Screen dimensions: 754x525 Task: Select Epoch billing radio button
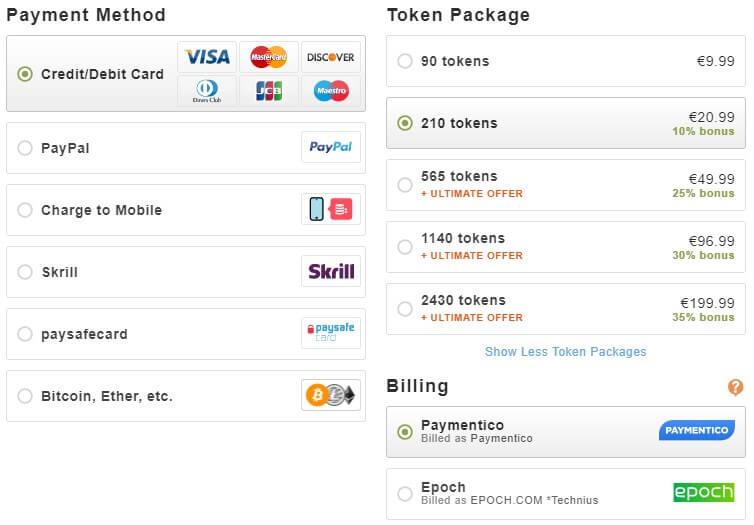click(405, 494)
